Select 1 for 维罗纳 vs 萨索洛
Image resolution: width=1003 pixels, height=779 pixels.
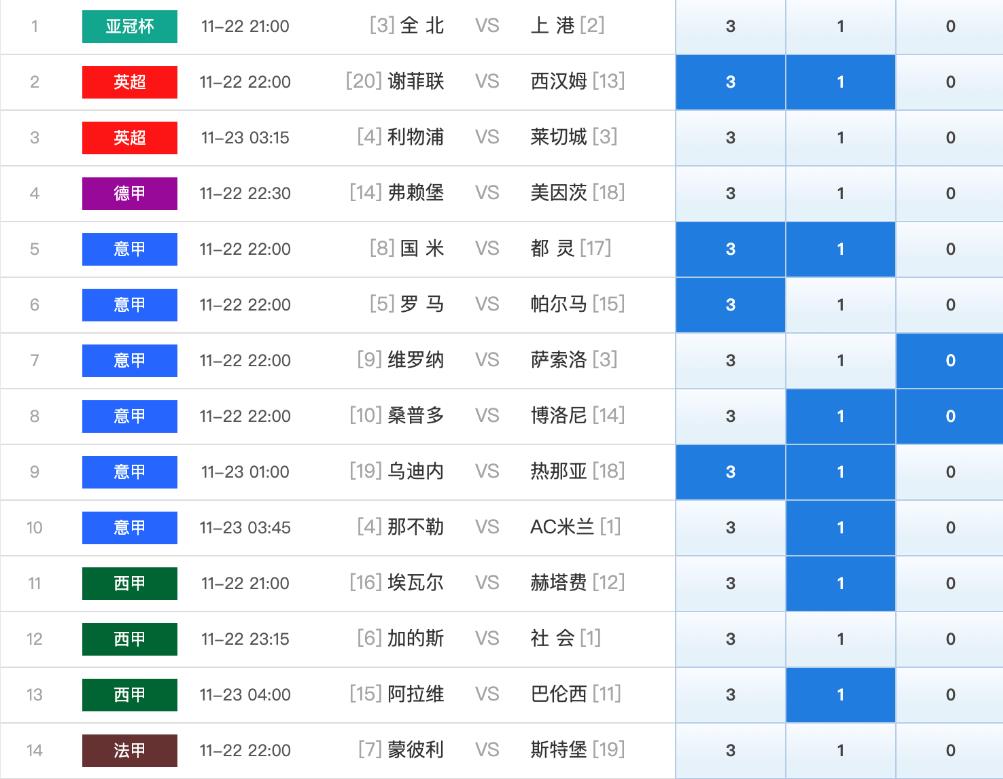(841, 360)
